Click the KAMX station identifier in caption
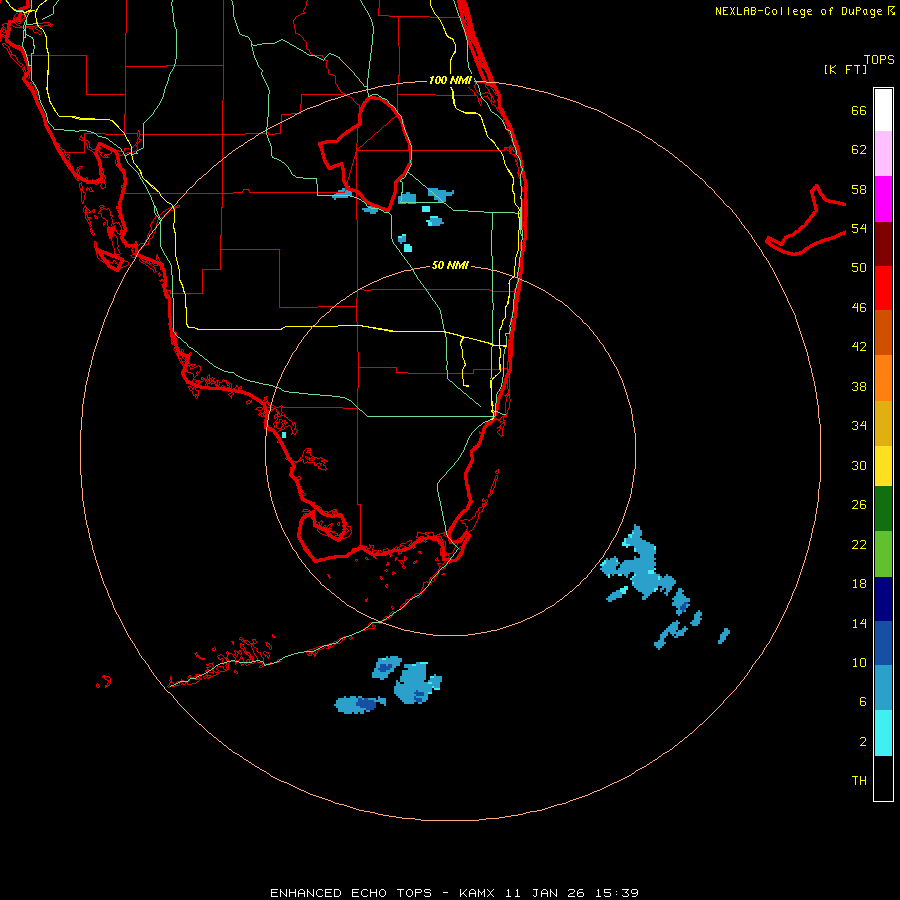 tap(479, 893)
